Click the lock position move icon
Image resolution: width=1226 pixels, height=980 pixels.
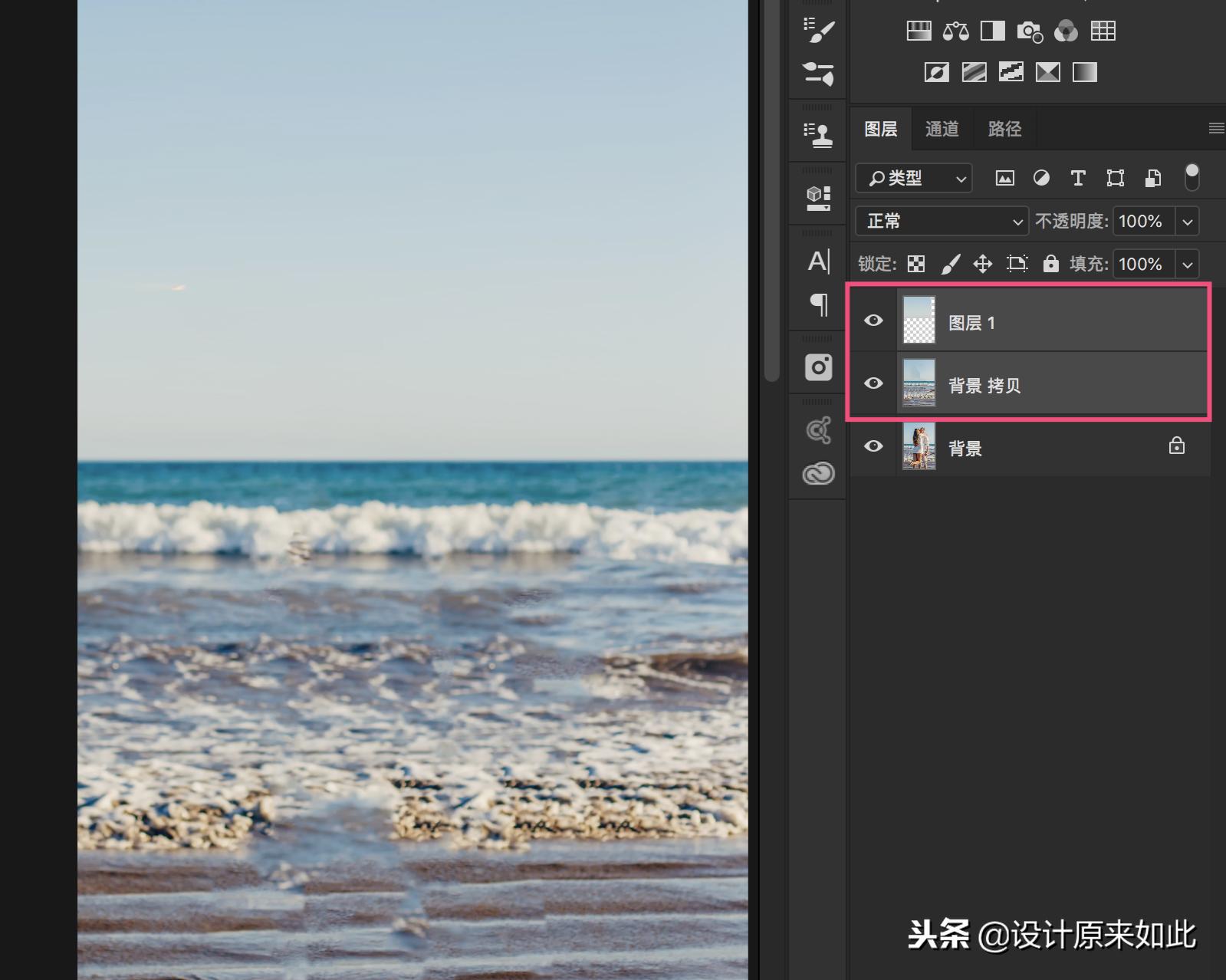point(983,265)
